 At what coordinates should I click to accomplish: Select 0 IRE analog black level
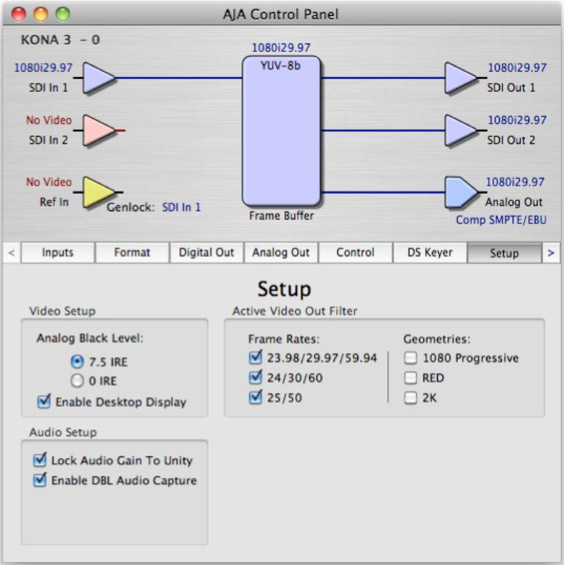tap(77, 381)
